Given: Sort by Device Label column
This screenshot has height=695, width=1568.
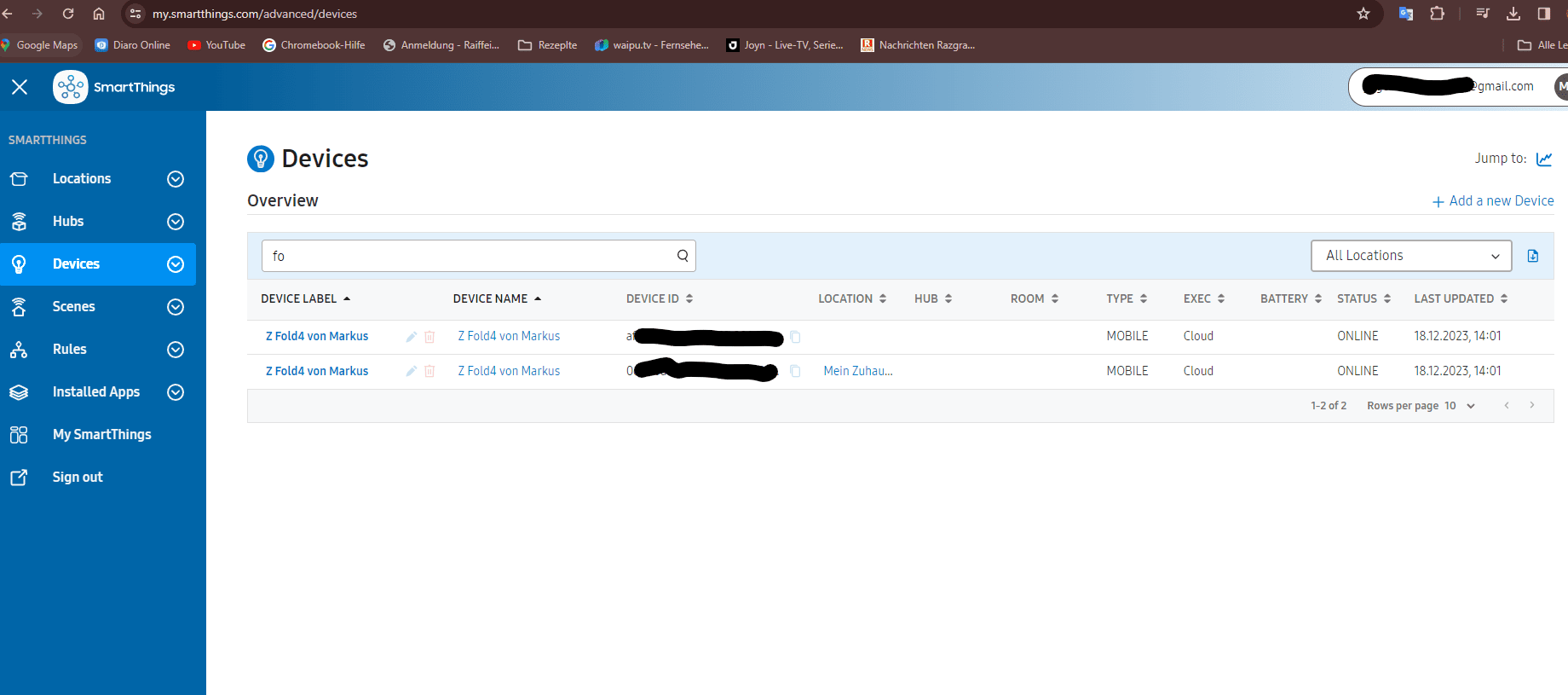Looking at the screenshot, I should (x=305, y=299).
